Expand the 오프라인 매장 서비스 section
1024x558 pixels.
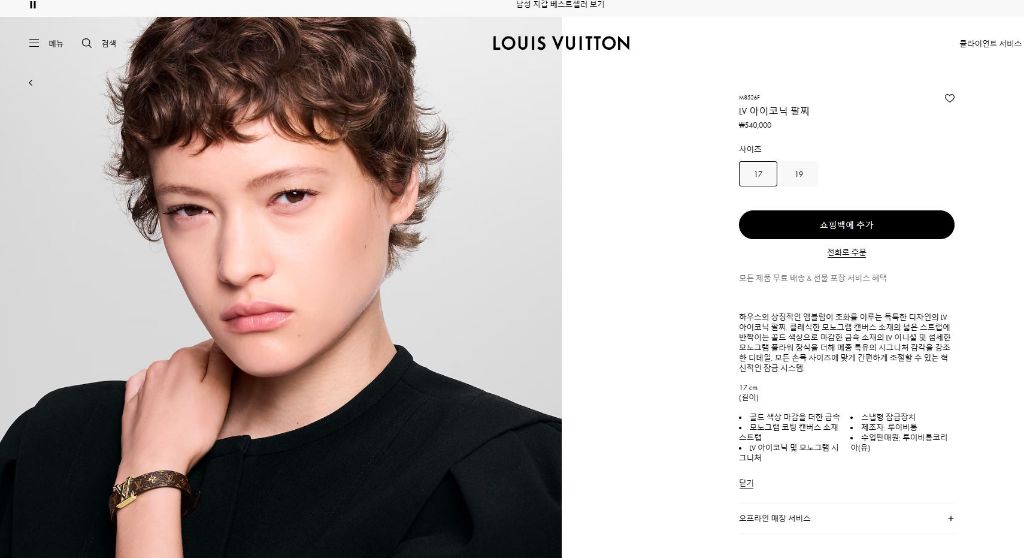[x=846, y=518]
